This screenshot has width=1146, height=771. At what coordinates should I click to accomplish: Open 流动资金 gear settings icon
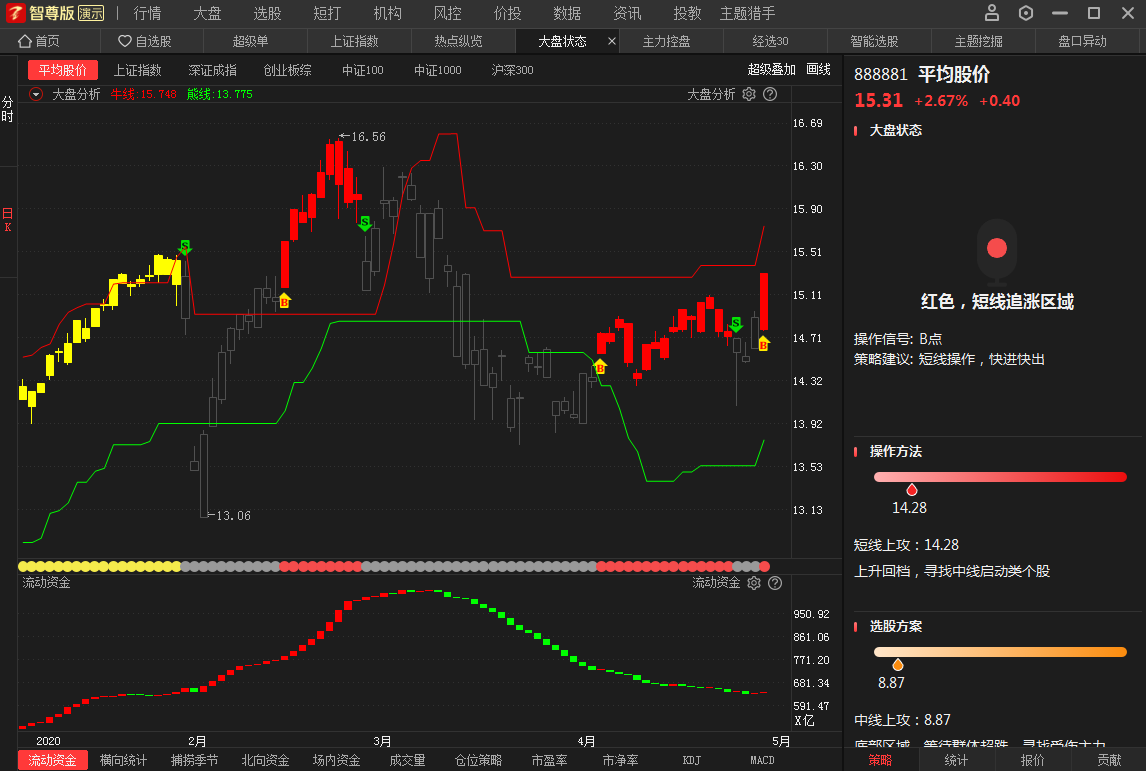pyautogui.click(x=754, y=582)
